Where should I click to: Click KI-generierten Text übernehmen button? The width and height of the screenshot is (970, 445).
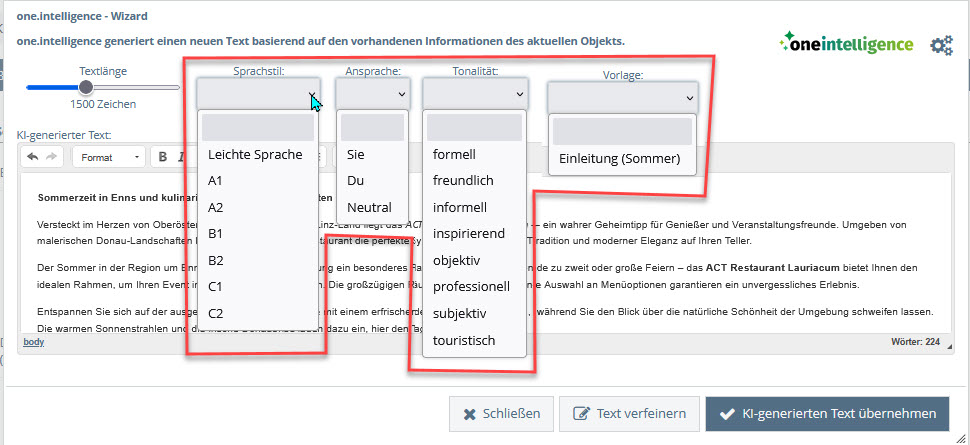tap(827, 413)
